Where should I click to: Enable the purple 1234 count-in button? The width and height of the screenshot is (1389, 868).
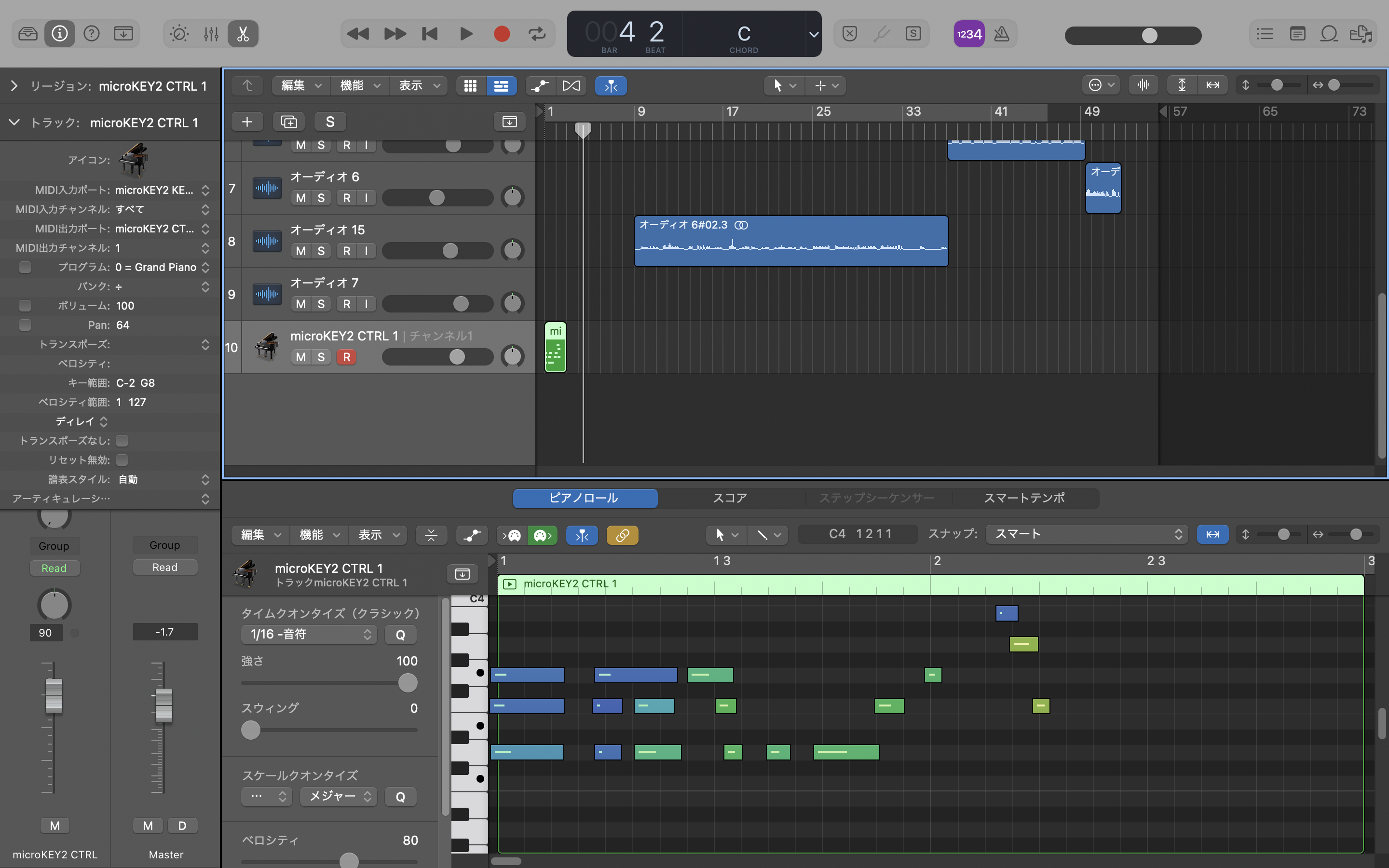pos(969,34)
